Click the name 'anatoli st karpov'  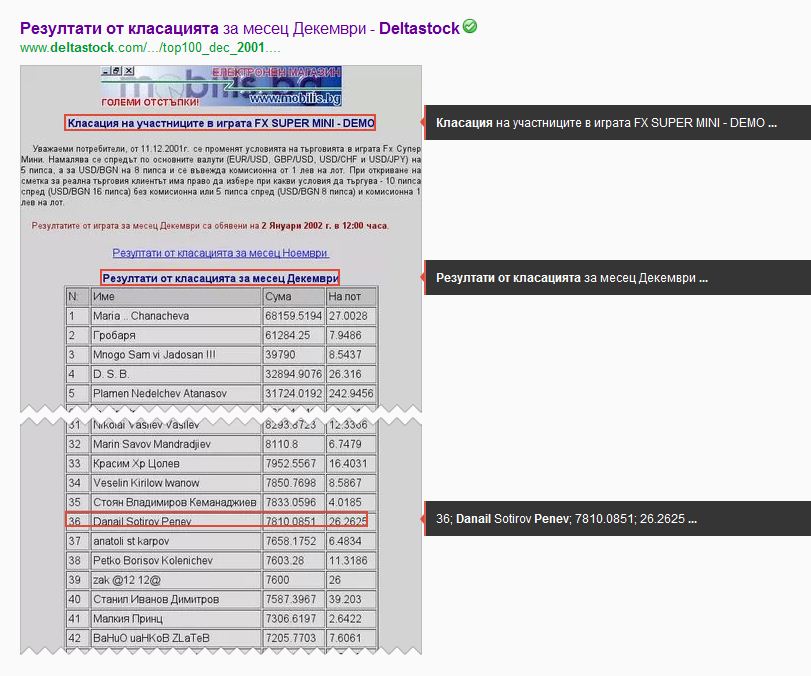point(131,541)
